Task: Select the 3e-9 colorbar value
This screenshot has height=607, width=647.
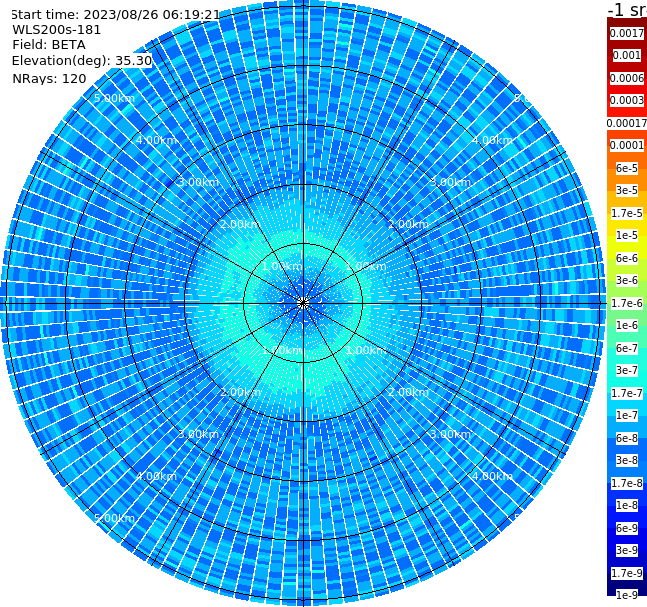Action: pyautogui.click(x=627, y=550)
